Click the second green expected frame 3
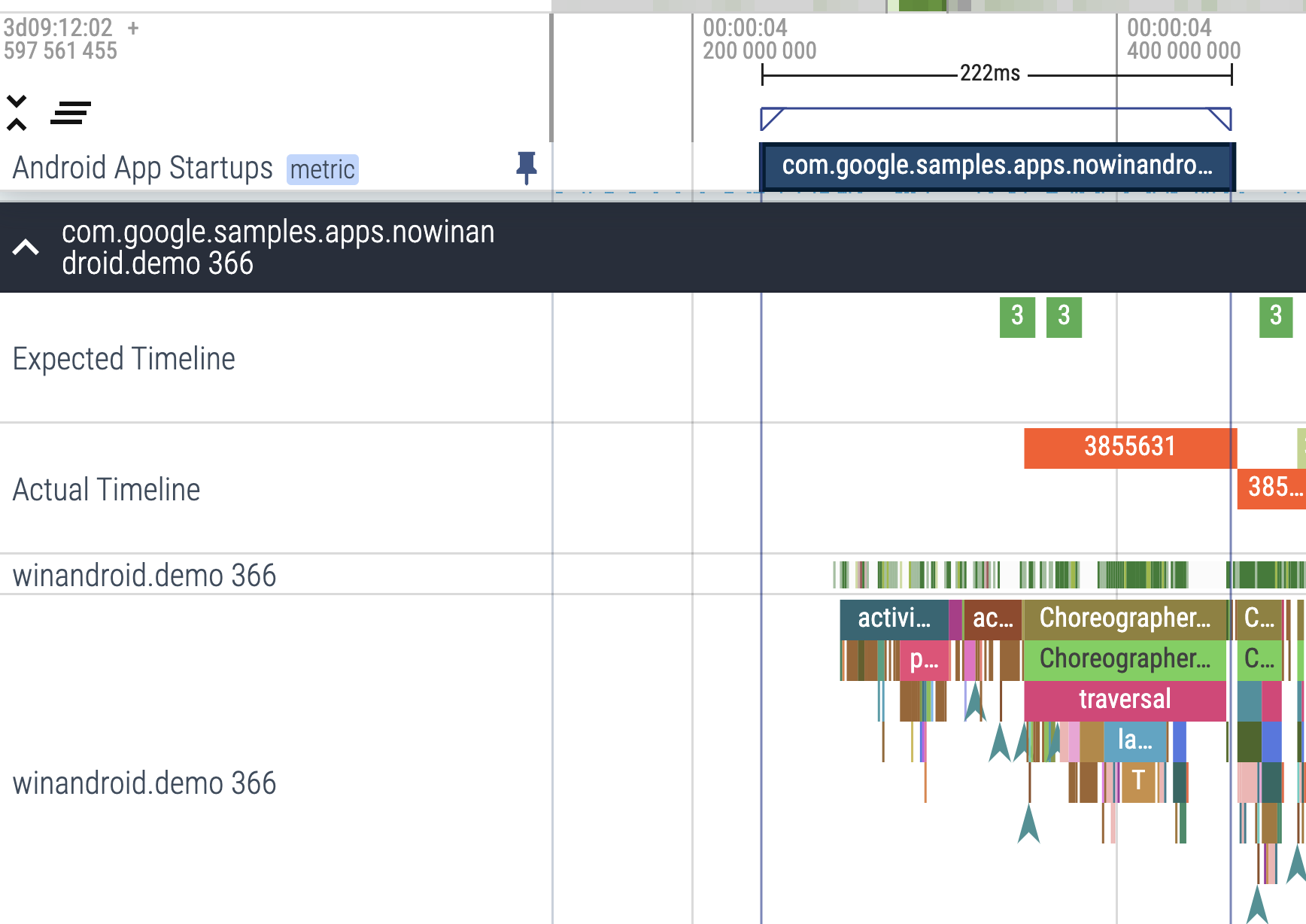Image resolution: width=1306 pixels, height=924 pixels. click(1064, 317)
